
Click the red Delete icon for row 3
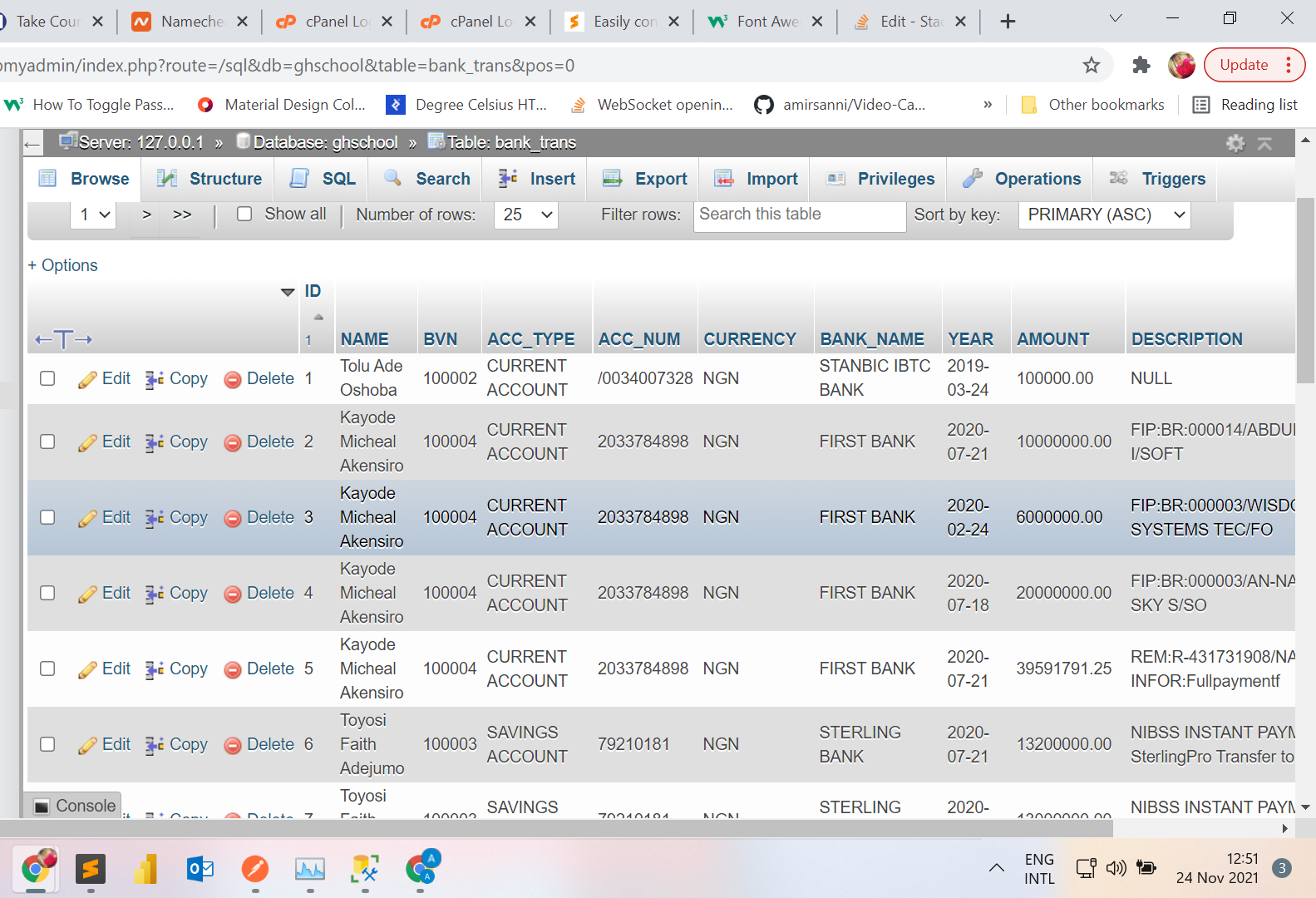[x=233, y=518]
